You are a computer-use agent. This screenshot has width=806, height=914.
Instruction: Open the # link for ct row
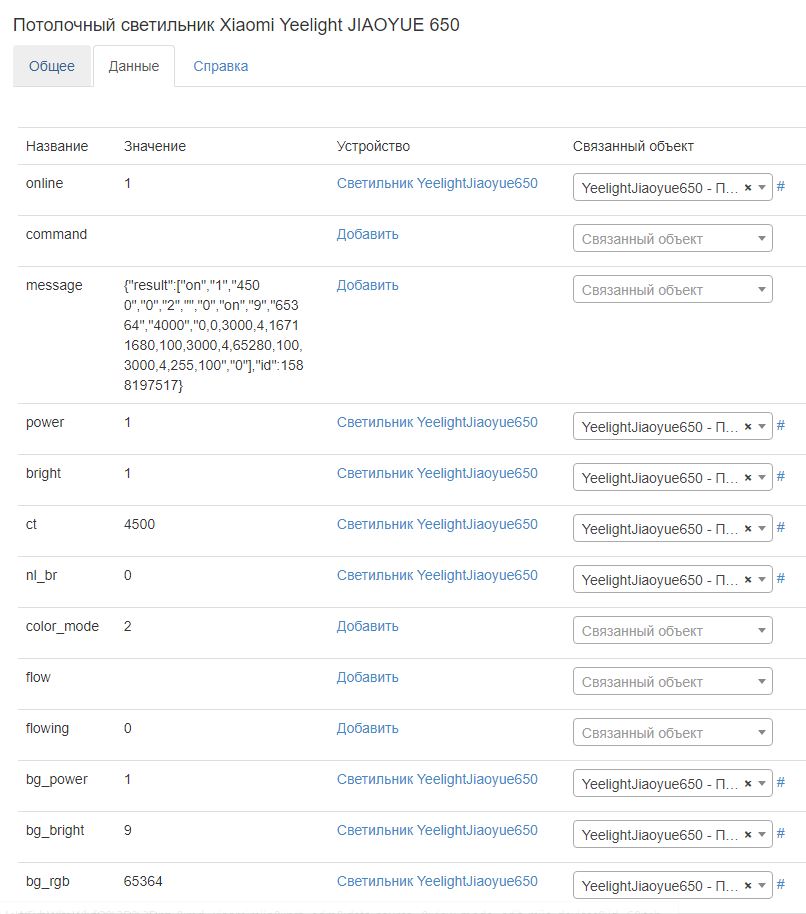coord(781,528)
